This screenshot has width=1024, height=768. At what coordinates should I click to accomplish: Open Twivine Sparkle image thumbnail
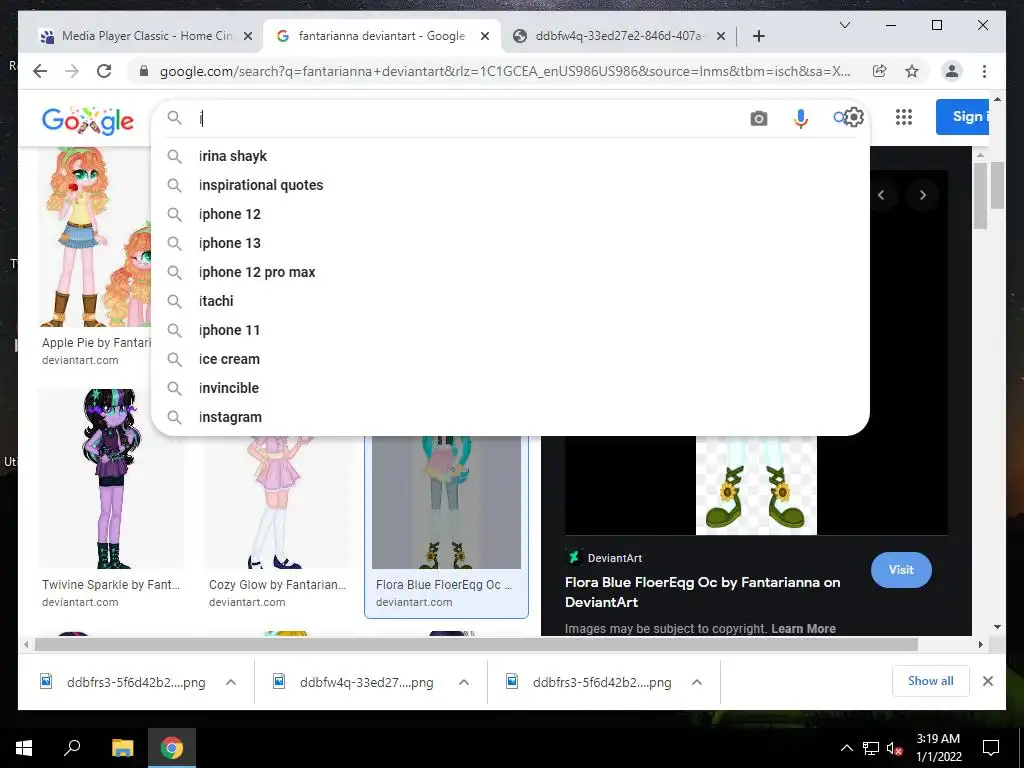(110, 478)
